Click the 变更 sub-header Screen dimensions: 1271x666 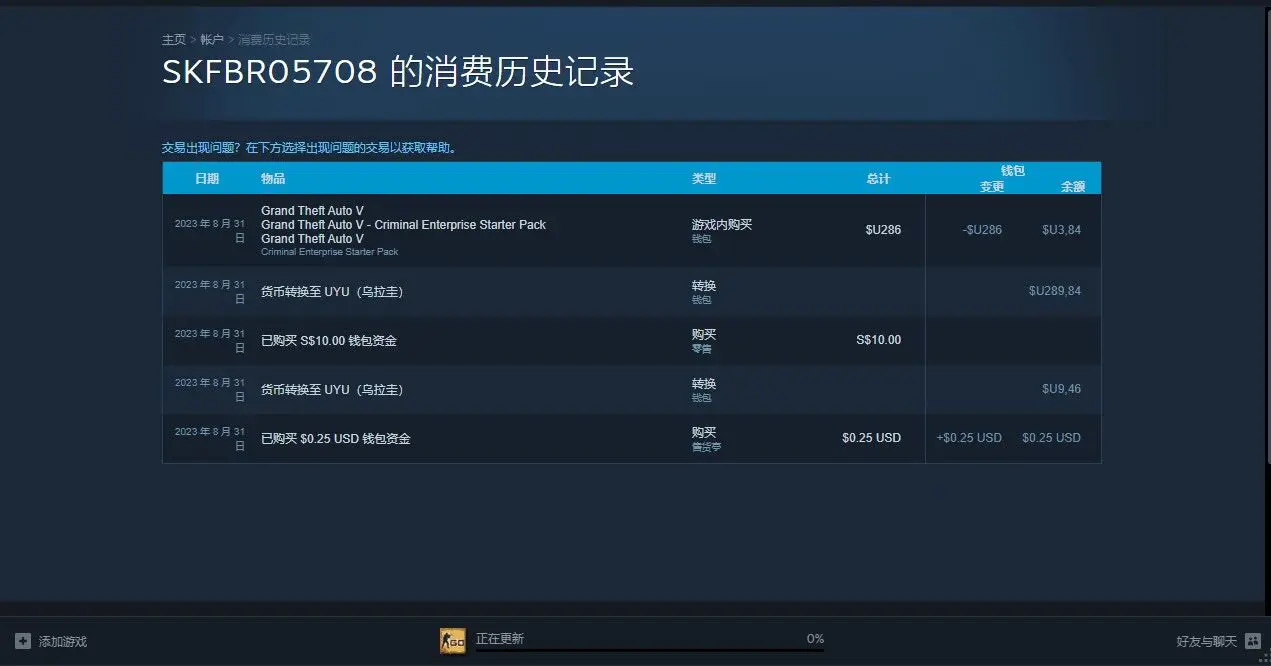[x=992, y=187]
